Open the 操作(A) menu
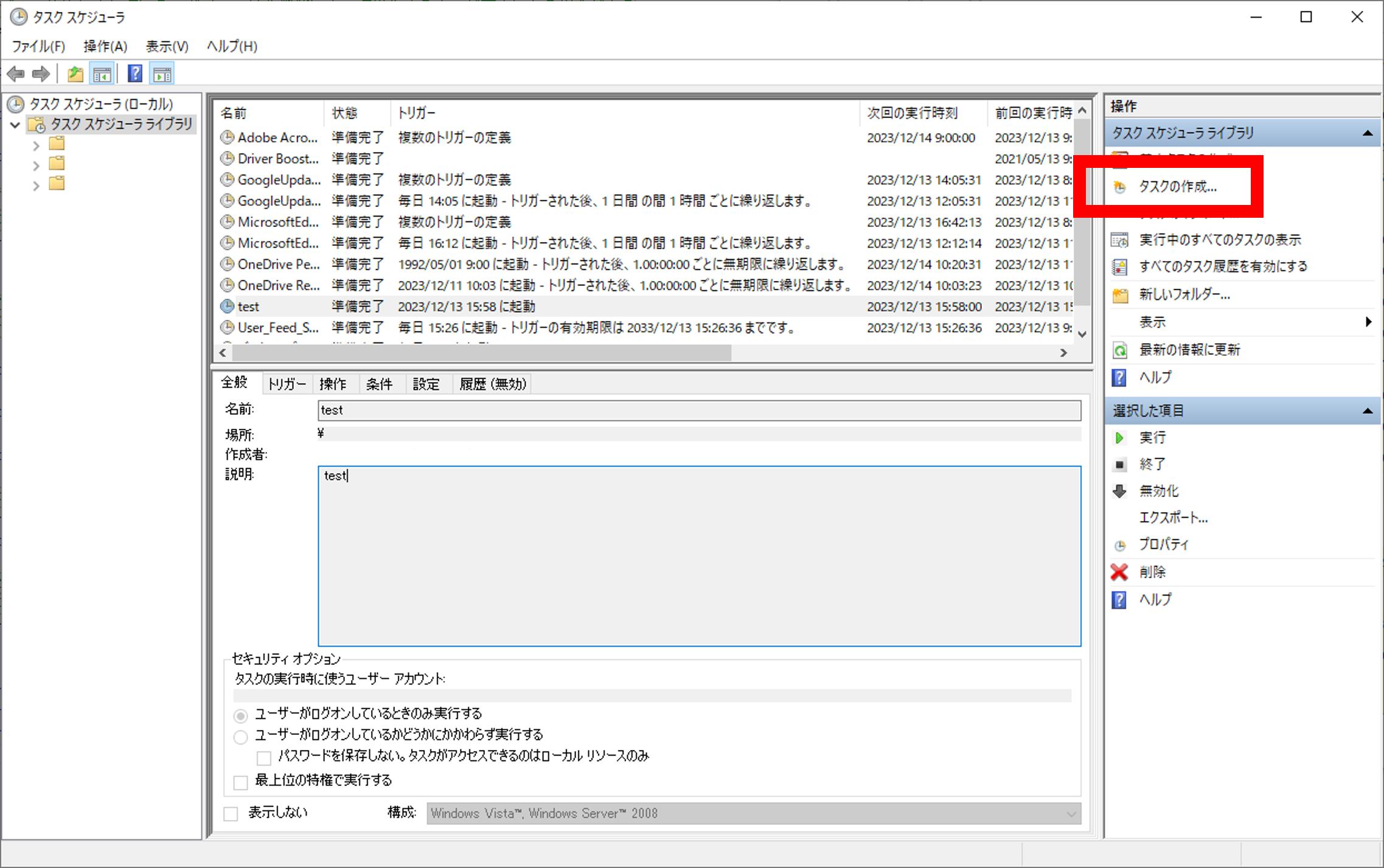 (105, 46)
